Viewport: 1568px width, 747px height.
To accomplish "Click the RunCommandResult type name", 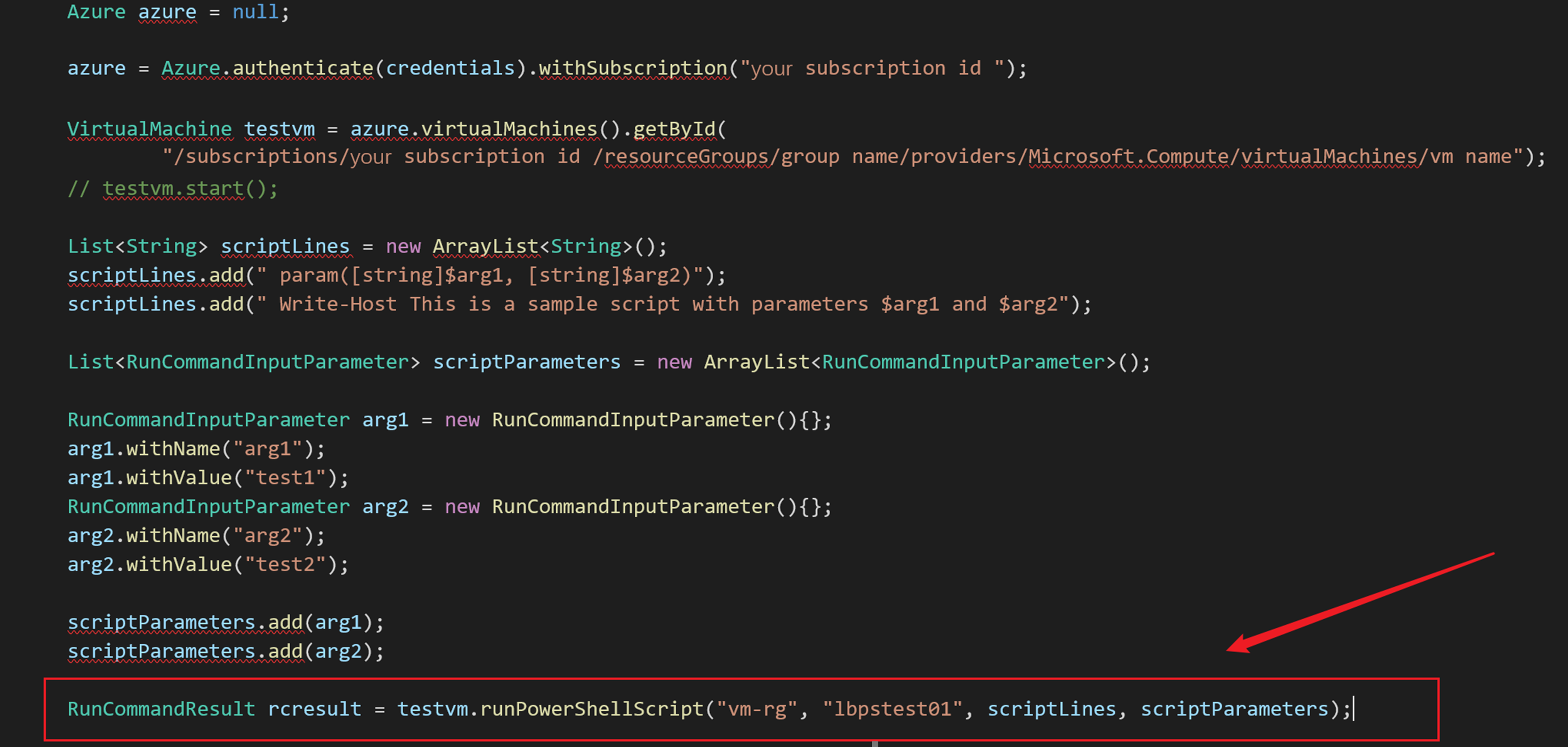I will (161, 708).
